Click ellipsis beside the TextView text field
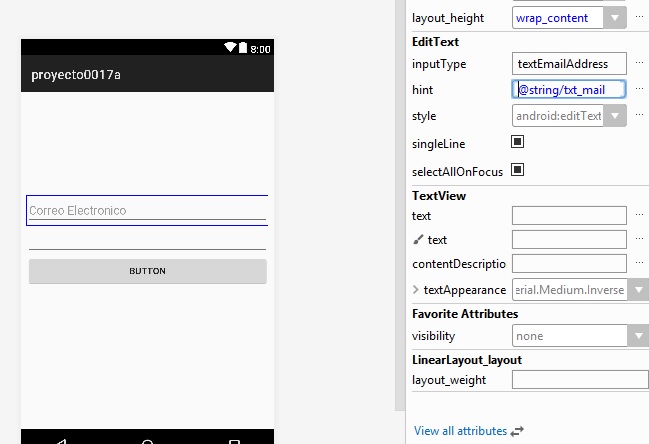 tap(639, 215)
